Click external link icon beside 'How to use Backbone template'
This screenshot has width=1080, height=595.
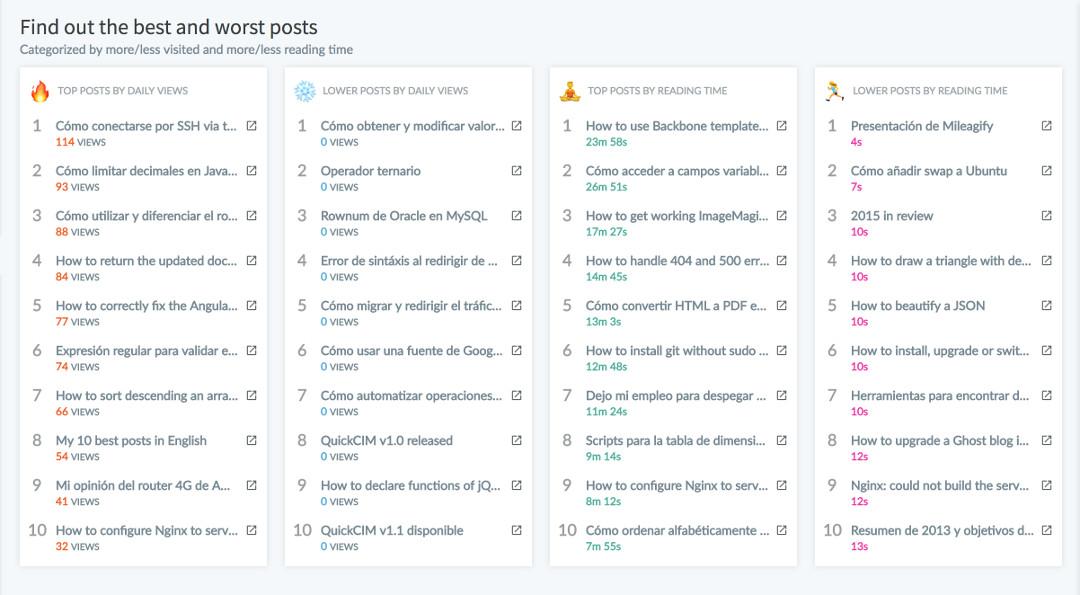pos(782,126)
